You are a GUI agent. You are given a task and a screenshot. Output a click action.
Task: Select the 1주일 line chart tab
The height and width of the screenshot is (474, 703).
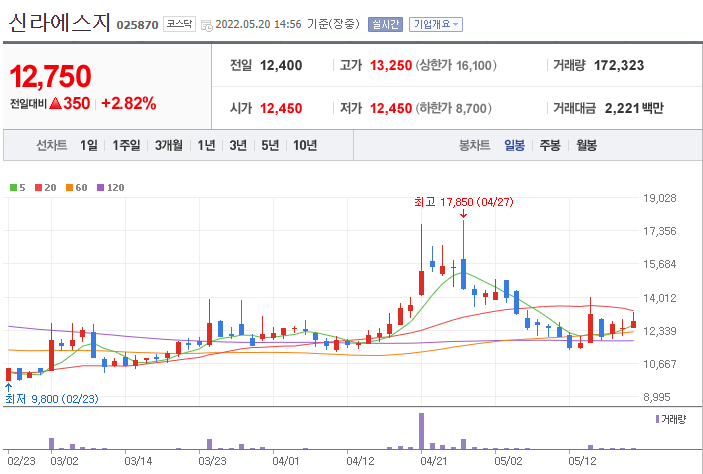tap(126, 145)
